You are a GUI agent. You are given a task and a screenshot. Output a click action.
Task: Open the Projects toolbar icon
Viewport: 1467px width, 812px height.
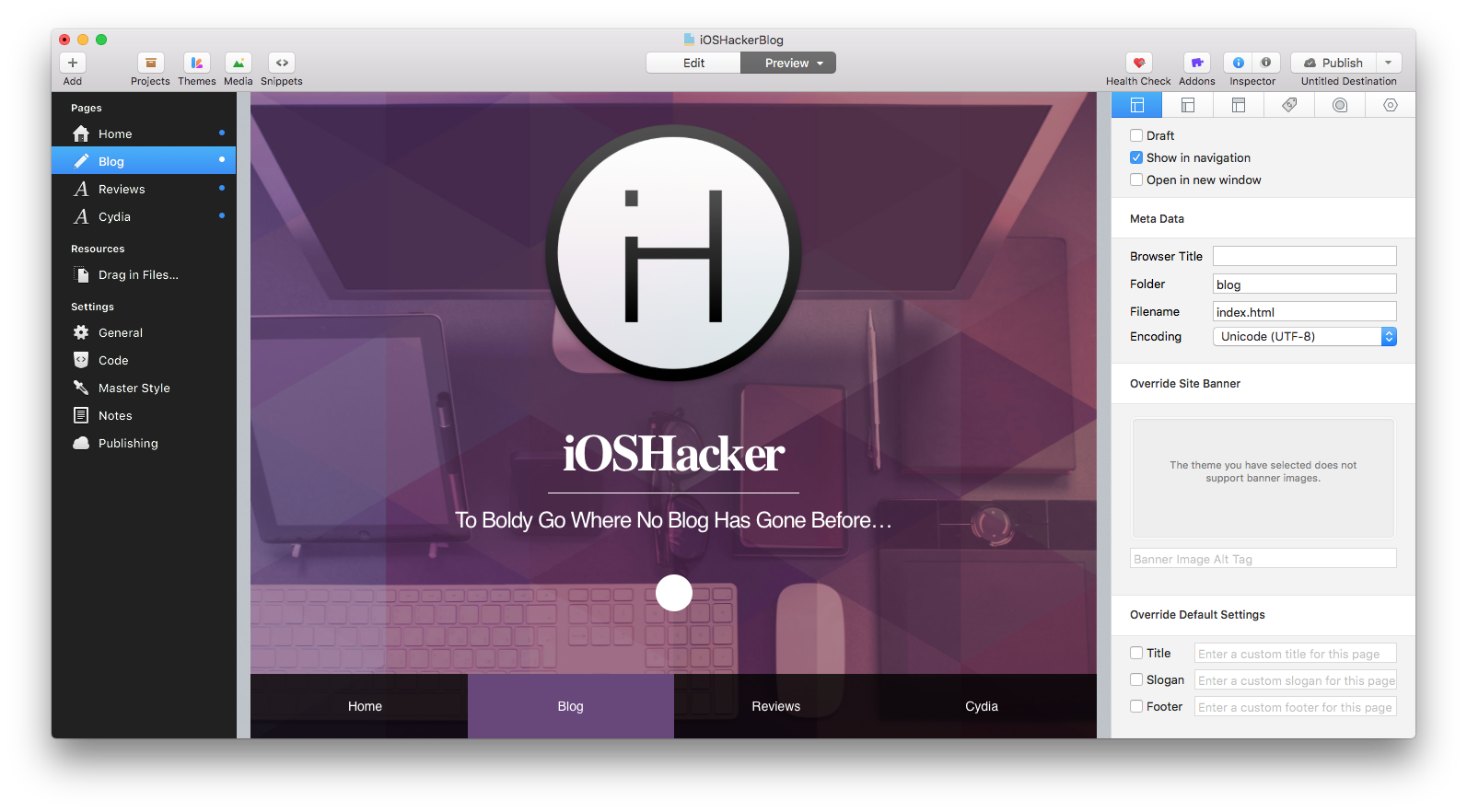[150, 63]
